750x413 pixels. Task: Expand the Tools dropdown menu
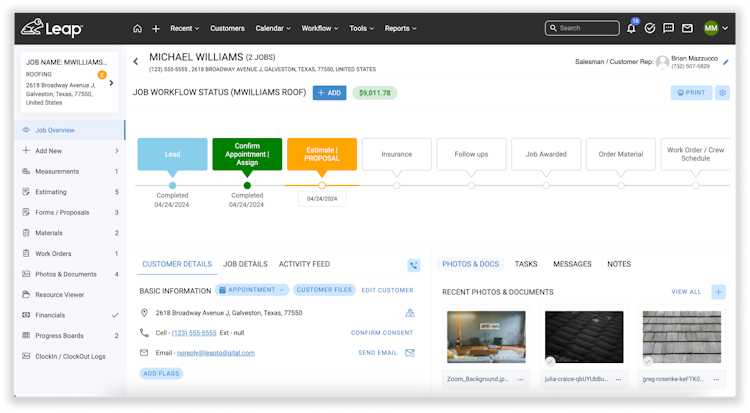[x=361, y=29]
